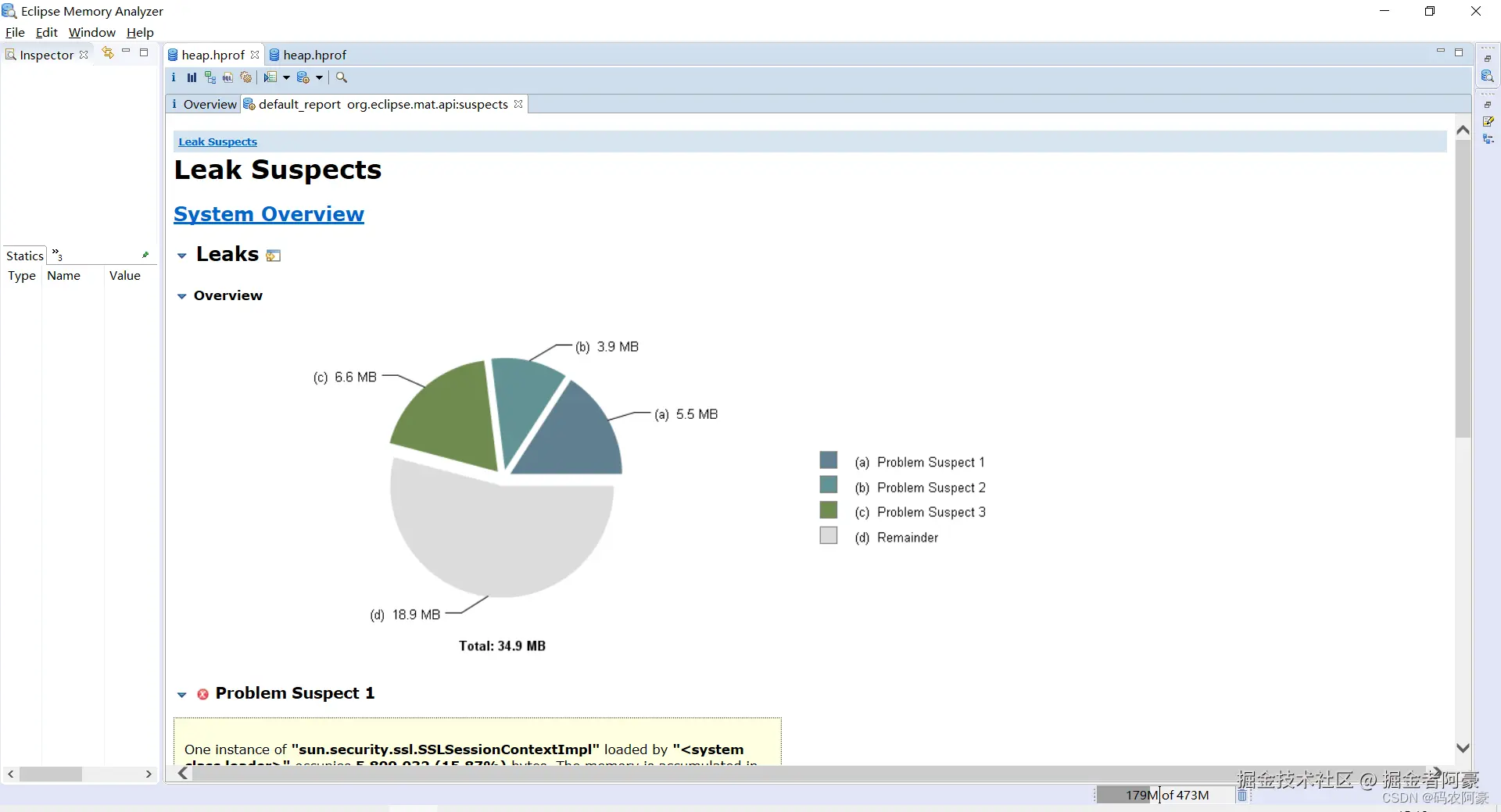Pin the Inspector statics pane
This screenshot has width=1501, height=812.
coord(145,255)
